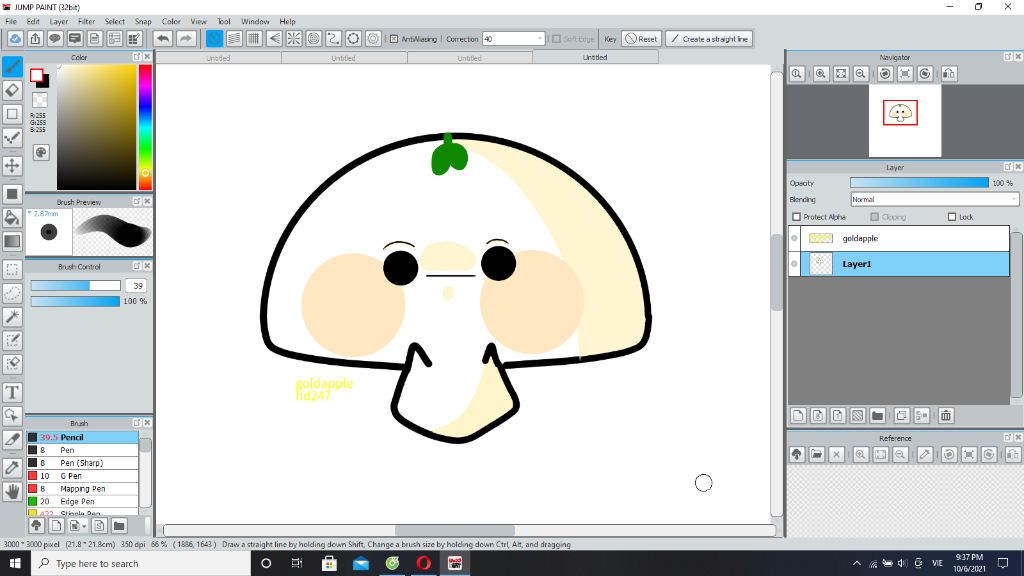Viewport: 1024px width, 576px height.
Task: Select the Edge Pen brush
Action: coord(82,502)
